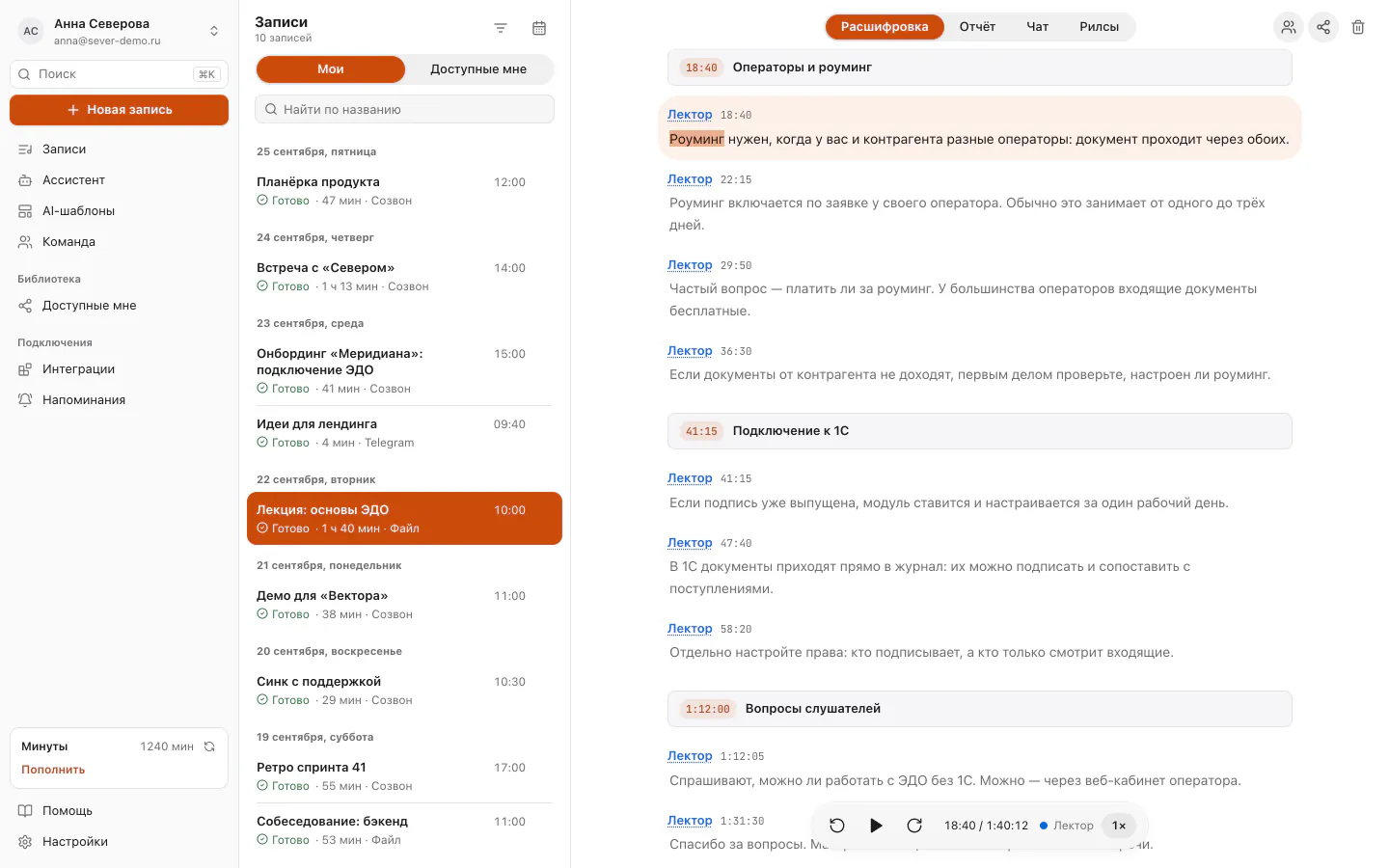
Task: Open recording Ретро спринта 41
Action: click(404, 776)
